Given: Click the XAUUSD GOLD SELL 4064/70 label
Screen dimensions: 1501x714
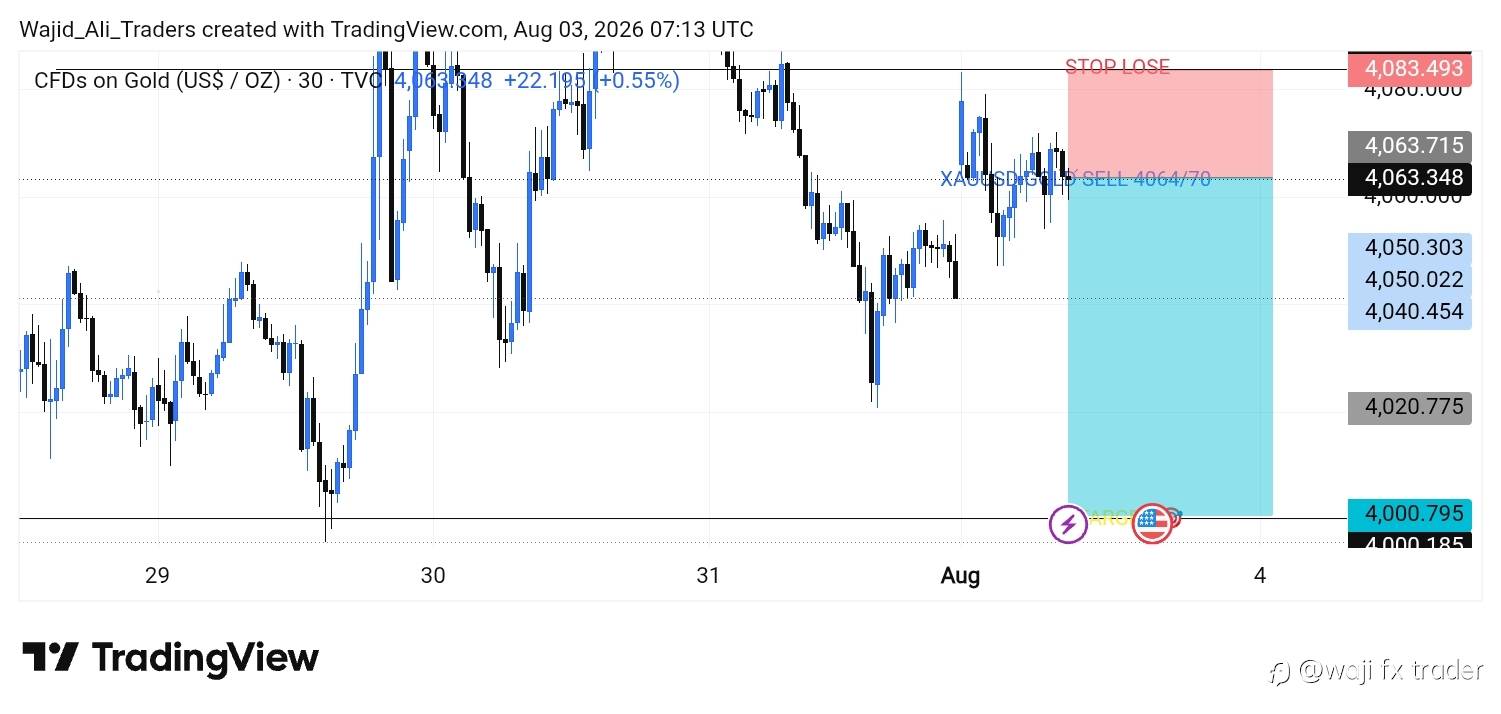Looking at the screenshot, I should [x=1075, y=179].
